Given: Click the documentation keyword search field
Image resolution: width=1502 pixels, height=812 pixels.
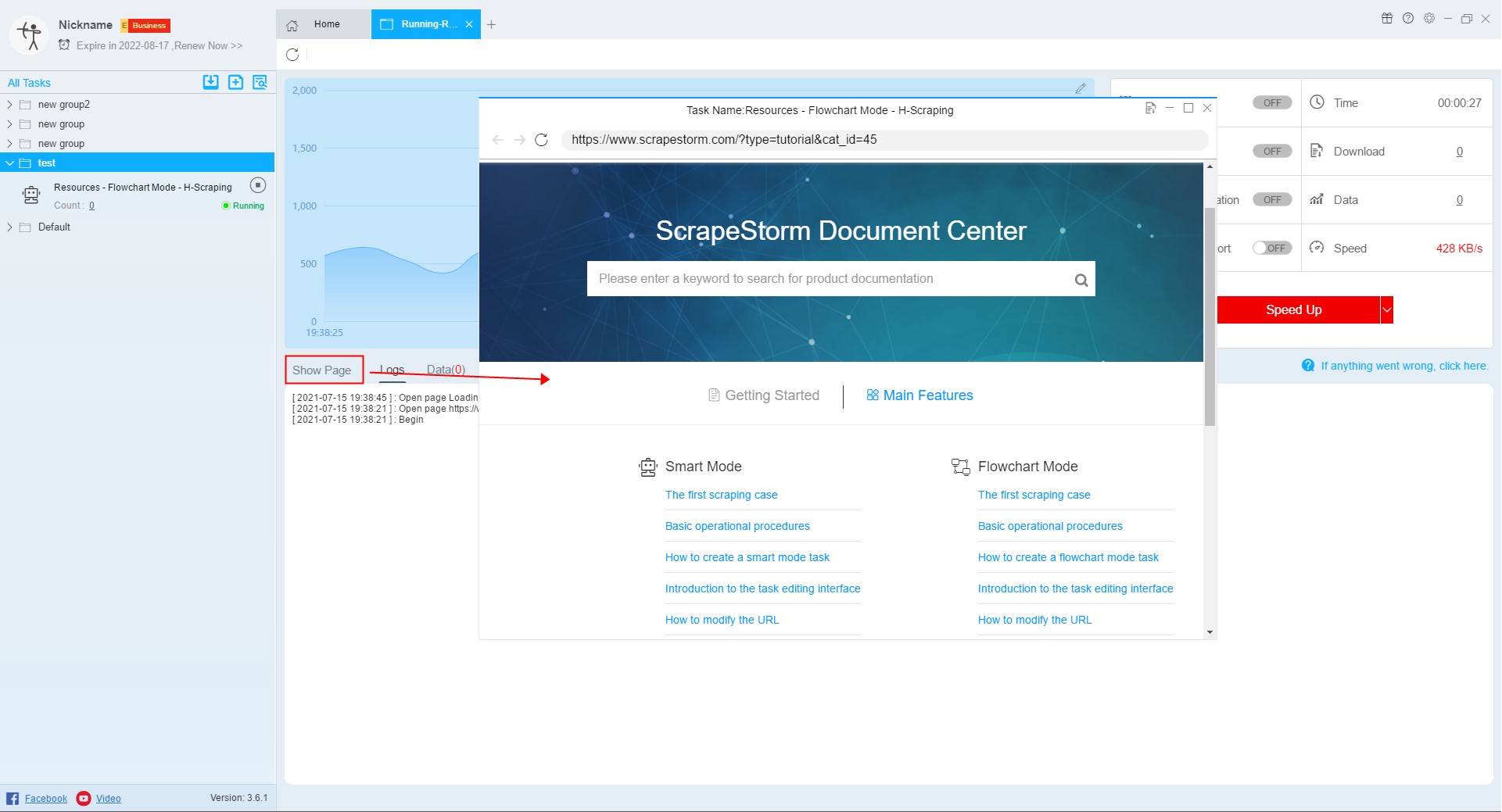Looking at the screenshot, I should tap(829, 279).
